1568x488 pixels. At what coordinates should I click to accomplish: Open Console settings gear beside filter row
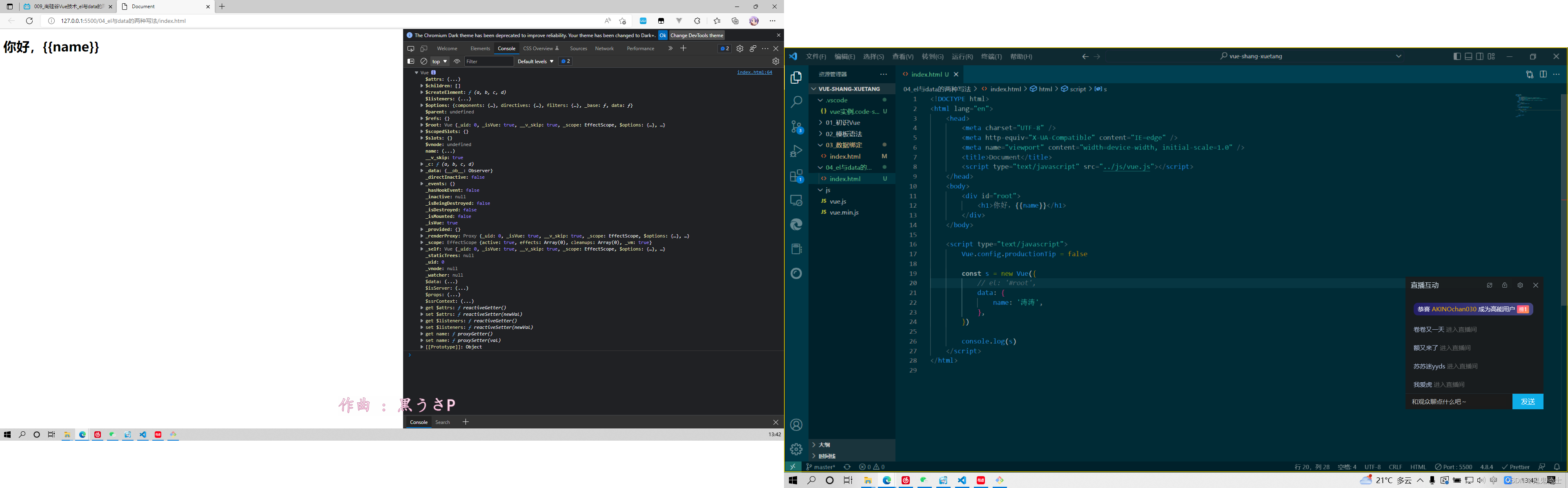point(775,62)
